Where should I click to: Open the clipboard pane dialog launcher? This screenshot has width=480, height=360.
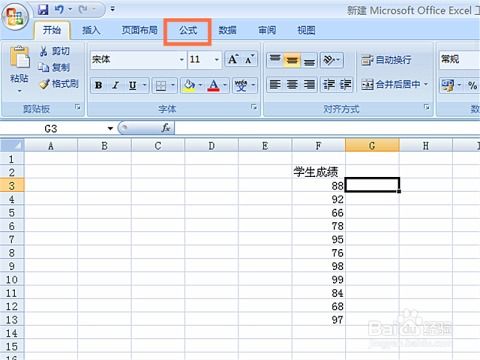77,107
